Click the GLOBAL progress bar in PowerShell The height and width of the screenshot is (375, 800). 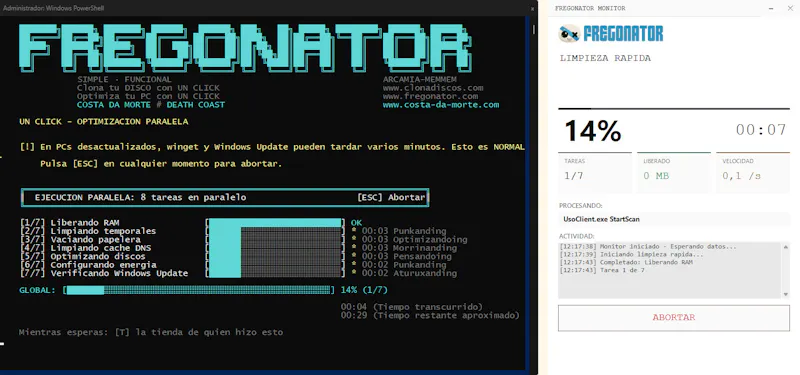[x=199, y=290]
